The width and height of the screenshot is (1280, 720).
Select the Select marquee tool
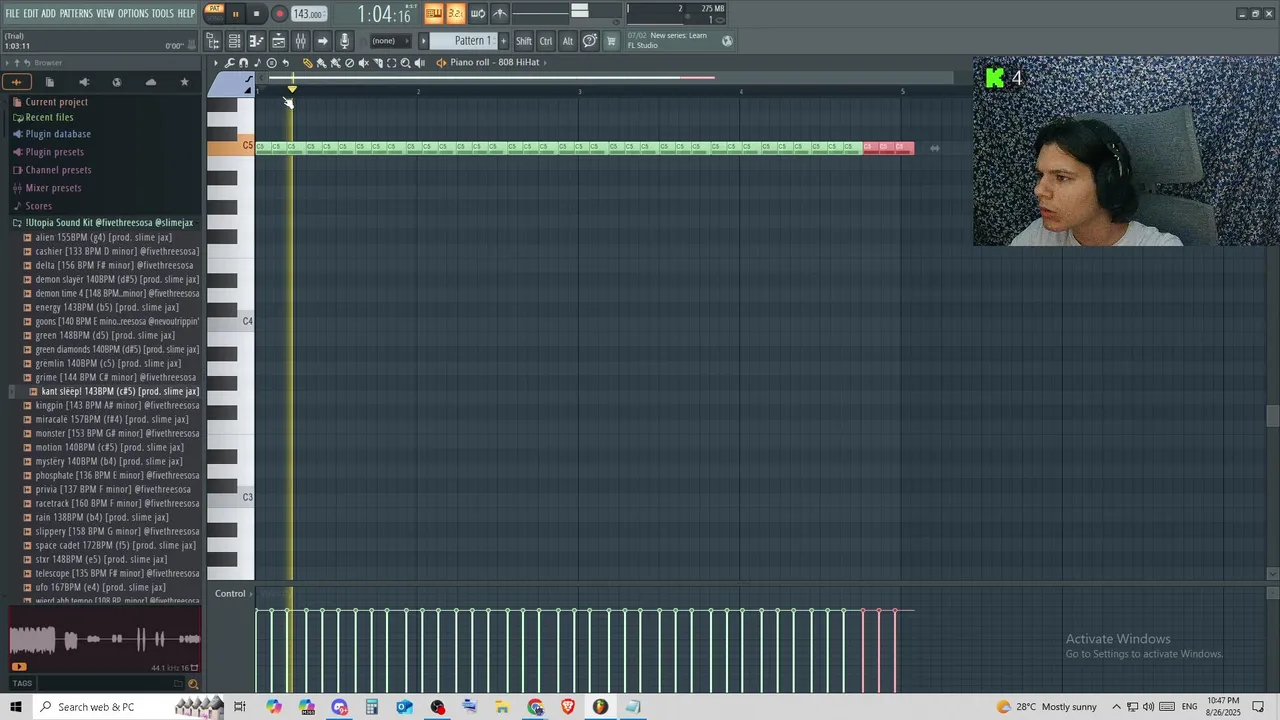click(x=391, y=63)
